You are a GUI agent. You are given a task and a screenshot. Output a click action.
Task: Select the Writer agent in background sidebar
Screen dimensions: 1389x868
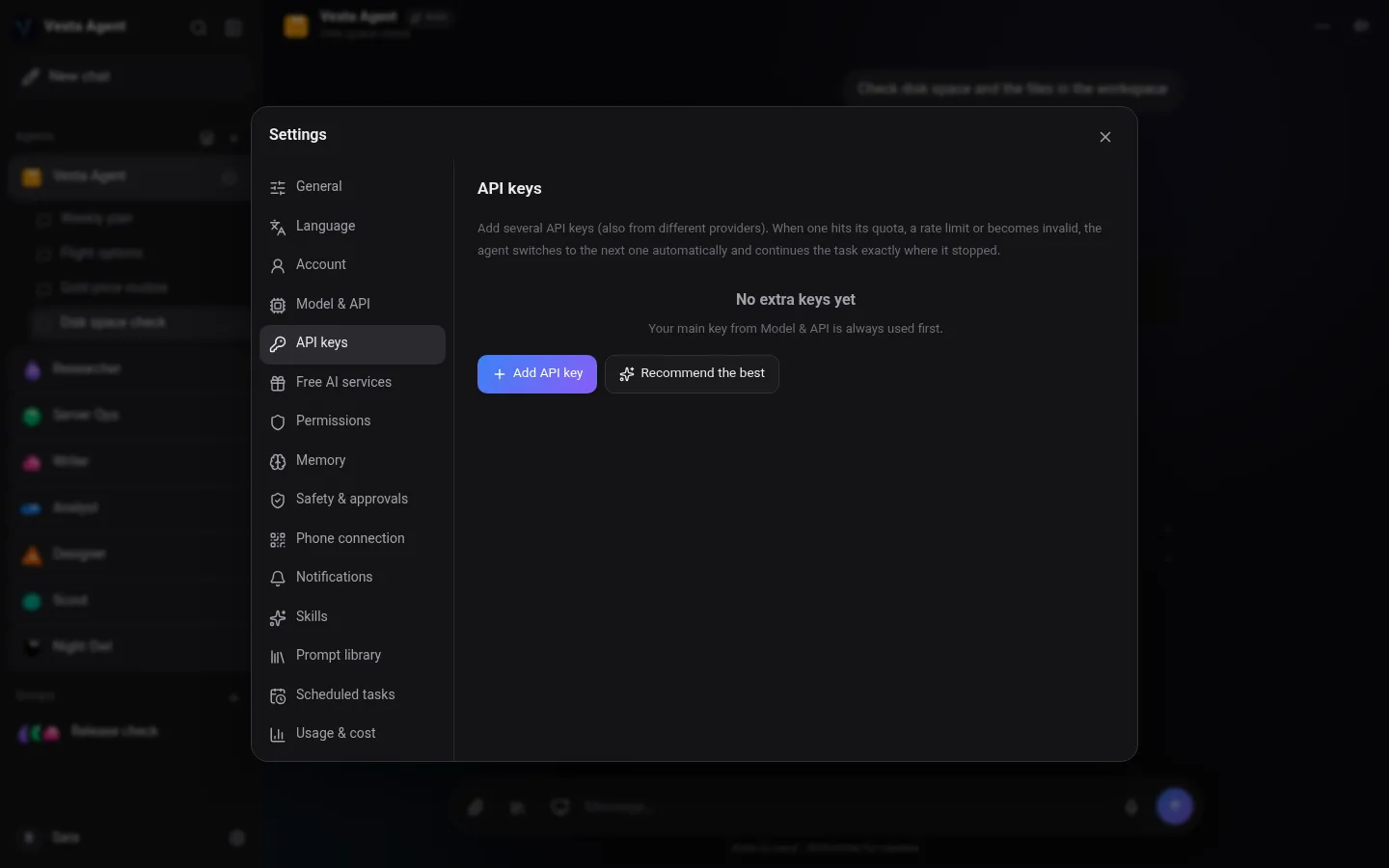[130, 462]
